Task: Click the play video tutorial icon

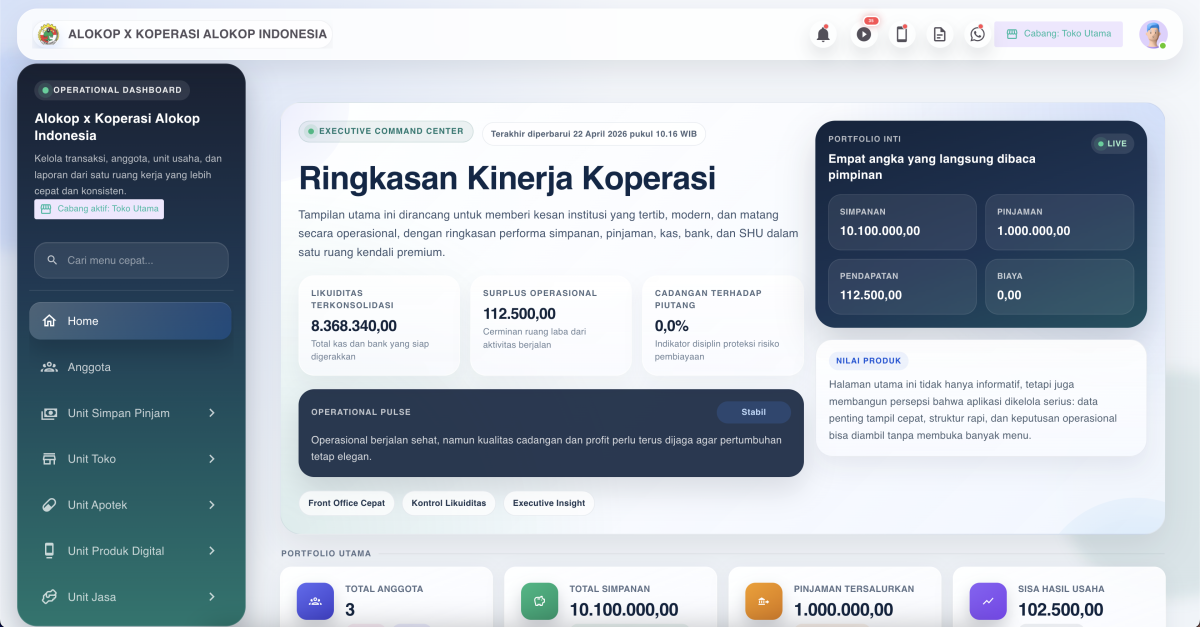Action: tap(864, 34)
